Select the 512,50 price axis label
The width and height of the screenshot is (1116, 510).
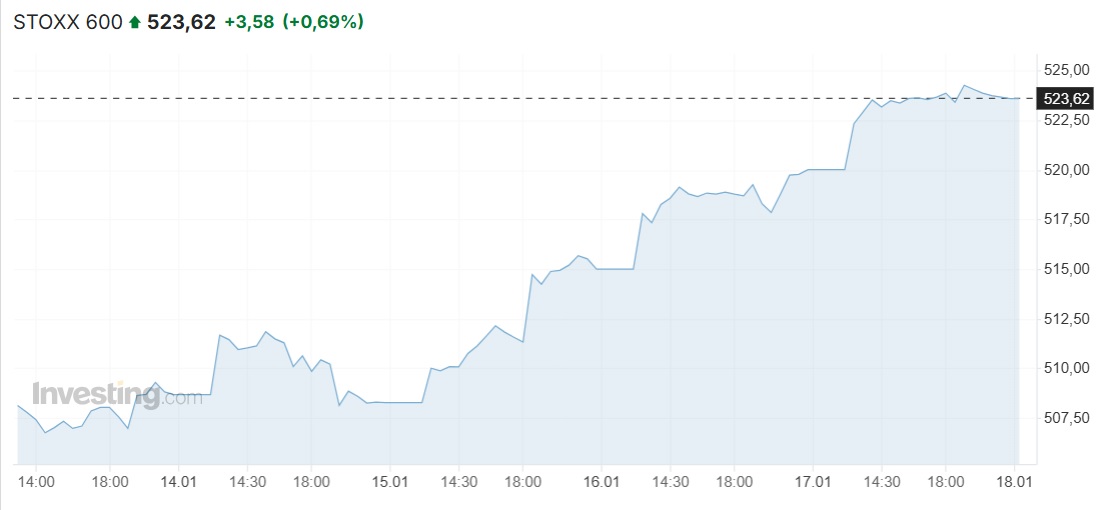pyautogui.click(x=1066, y=319)
